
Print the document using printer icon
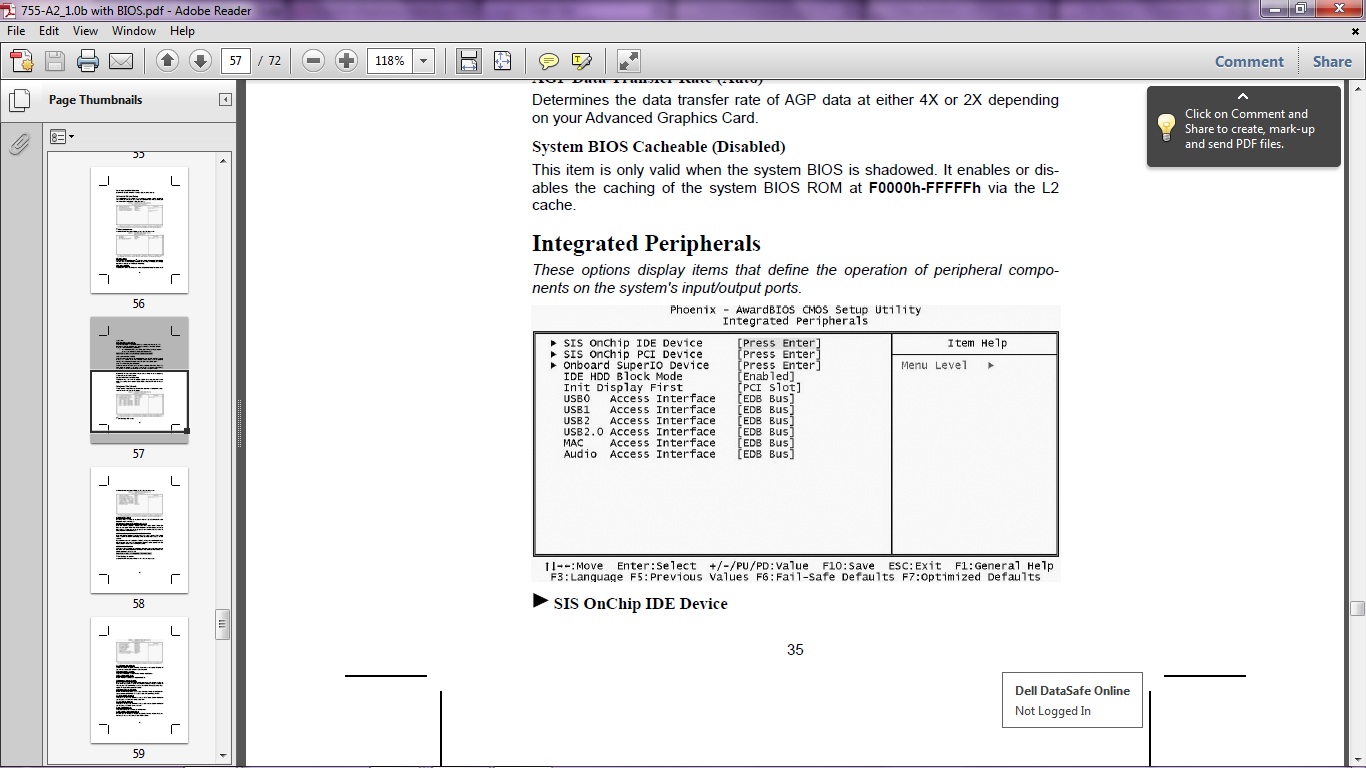(88, 61)
